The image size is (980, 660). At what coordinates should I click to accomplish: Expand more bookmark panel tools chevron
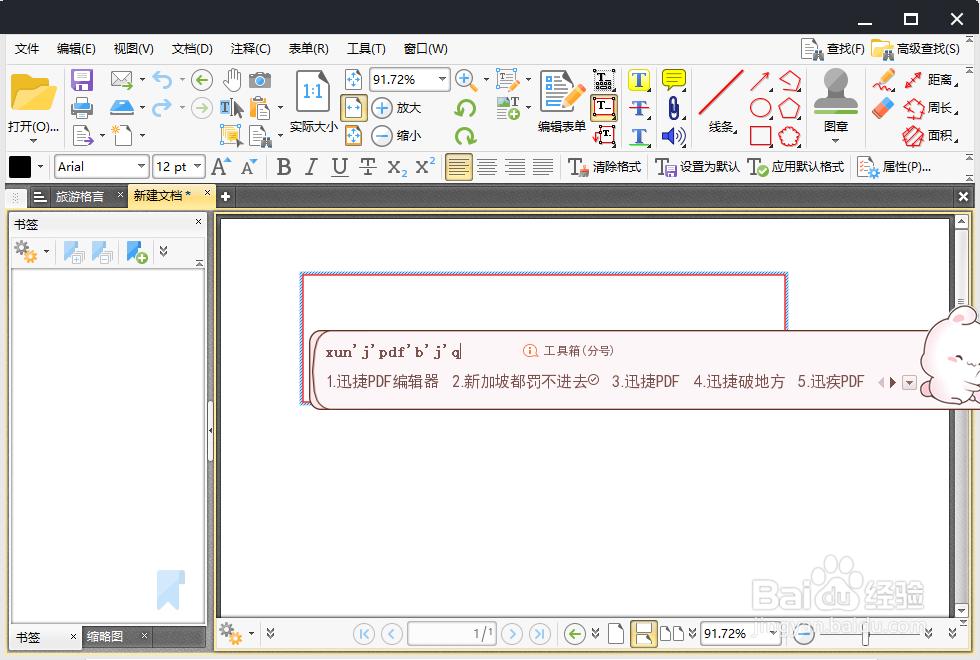[x=164, y=251]
